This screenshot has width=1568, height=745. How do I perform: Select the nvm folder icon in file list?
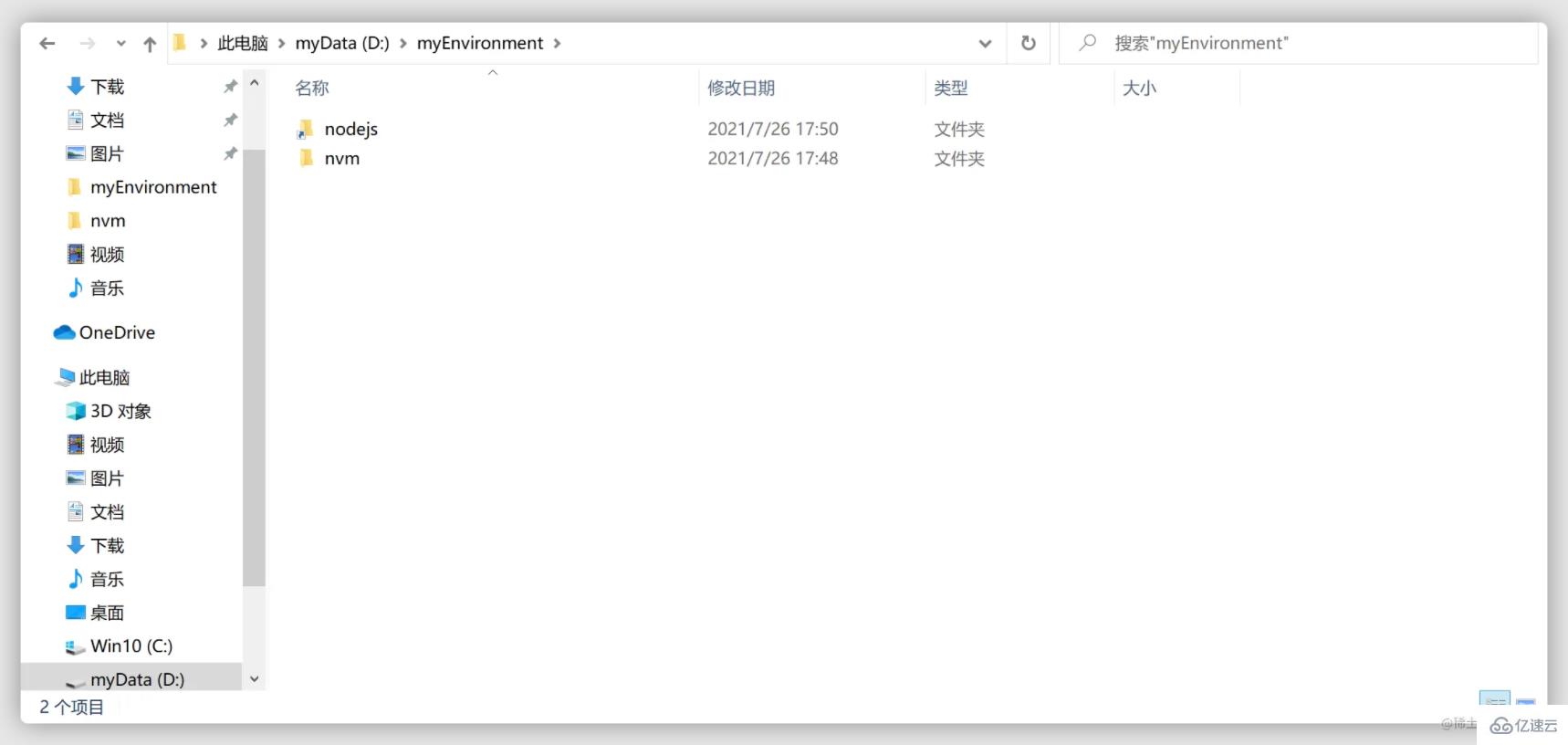tap(307, 158)
